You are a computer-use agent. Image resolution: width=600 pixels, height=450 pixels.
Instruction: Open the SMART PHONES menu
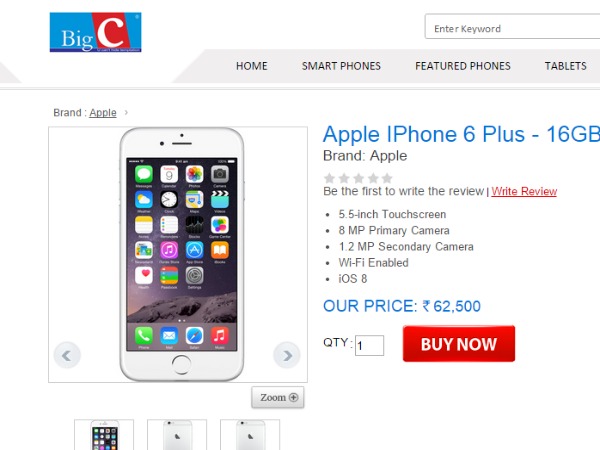tap(341, 66)
